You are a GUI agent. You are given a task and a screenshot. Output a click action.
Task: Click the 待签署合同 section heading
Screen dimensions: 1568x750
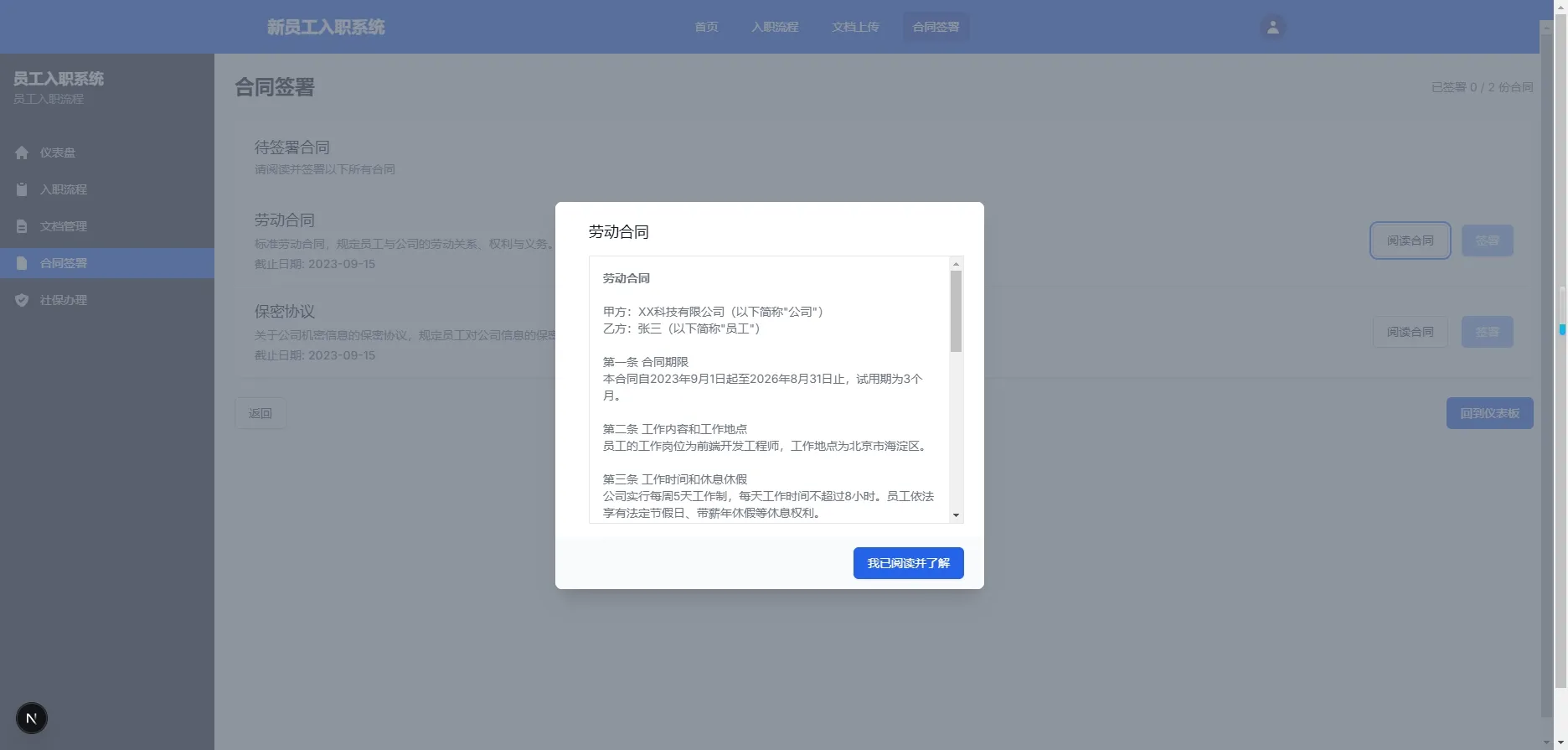click(x=292, y=147)
